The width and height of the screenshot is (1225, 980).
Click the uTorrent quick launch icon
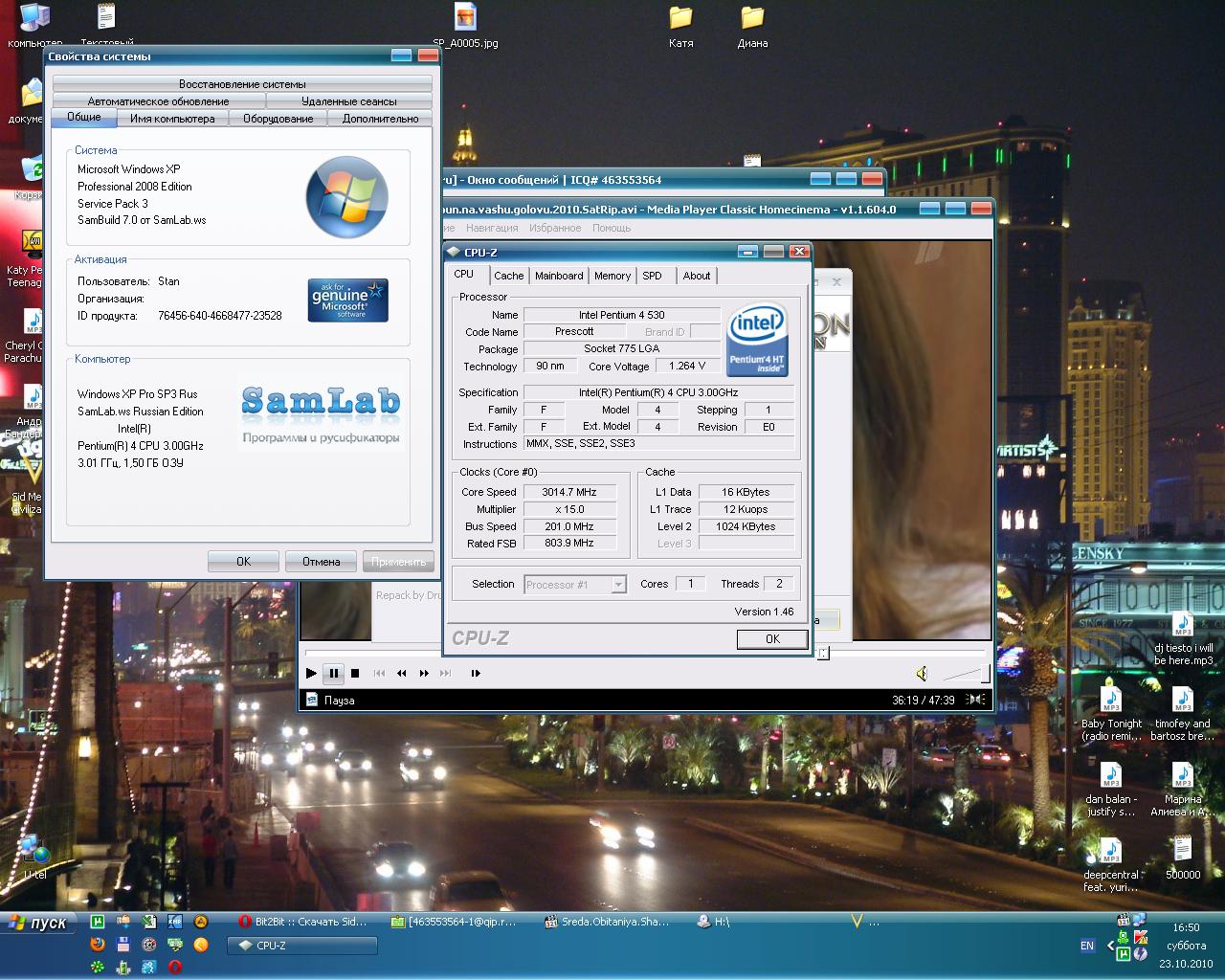point(97,922)
